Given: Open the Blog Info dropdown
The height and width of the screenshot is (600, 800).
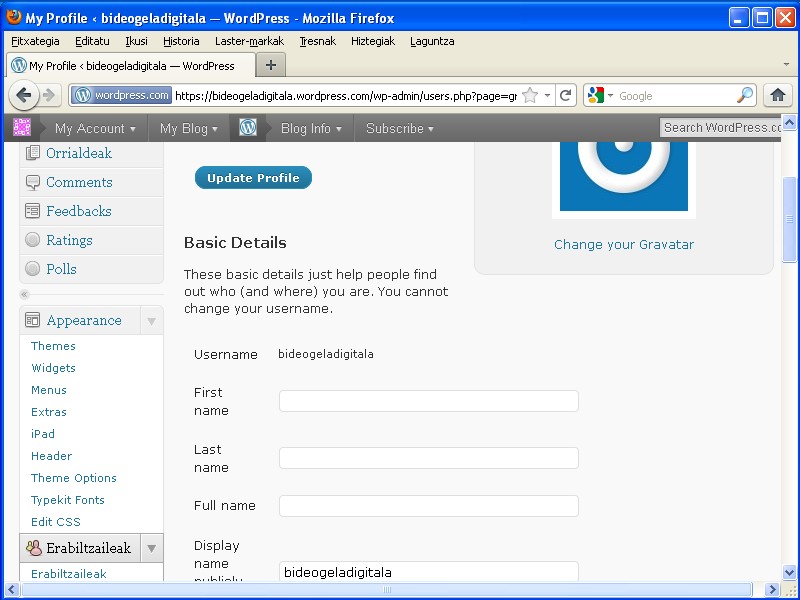Looking at the screenshot, I should coord(311,128).
